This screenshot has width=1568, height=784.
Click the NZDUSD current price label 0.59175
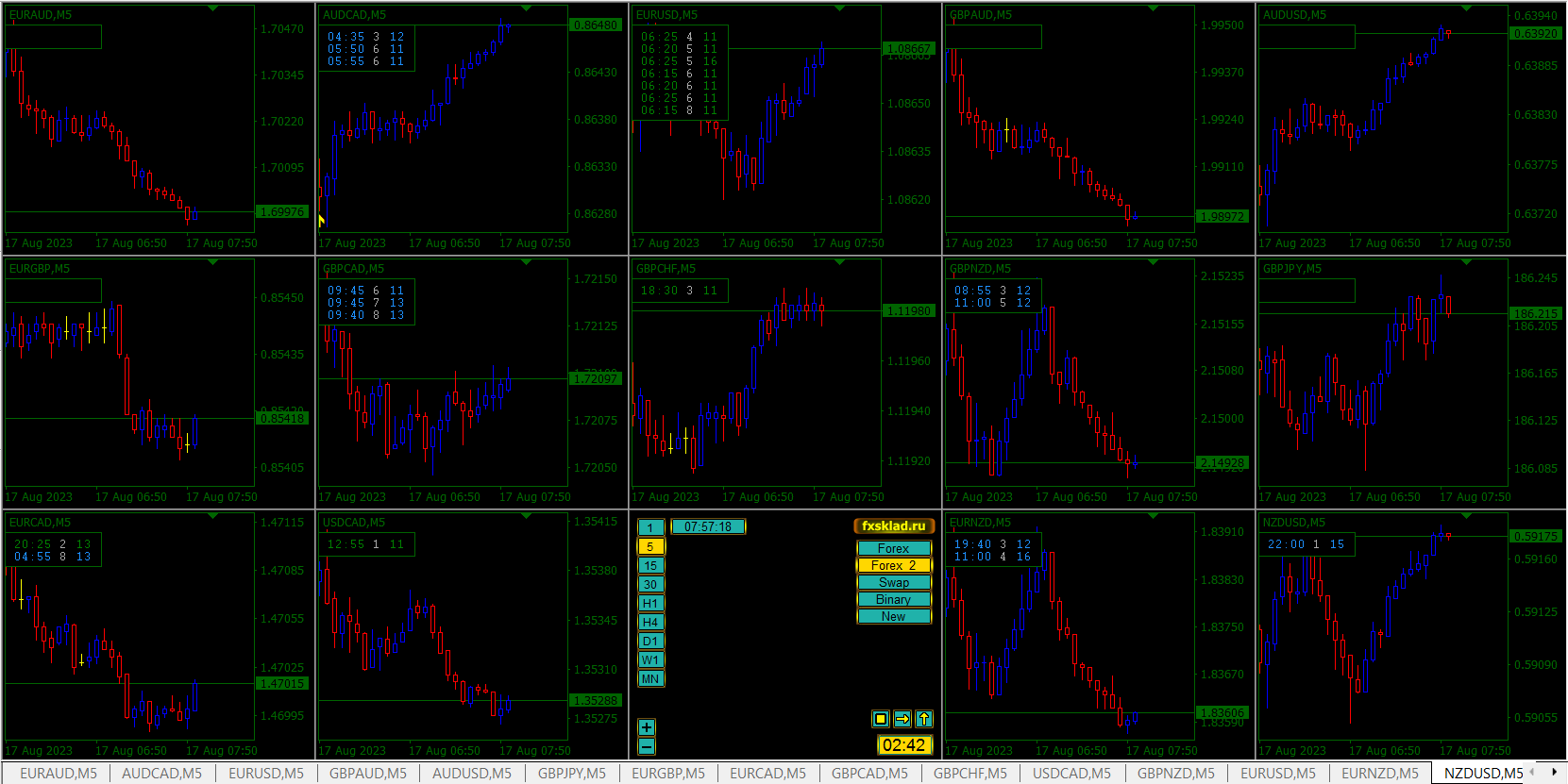tap(1536, 537)
